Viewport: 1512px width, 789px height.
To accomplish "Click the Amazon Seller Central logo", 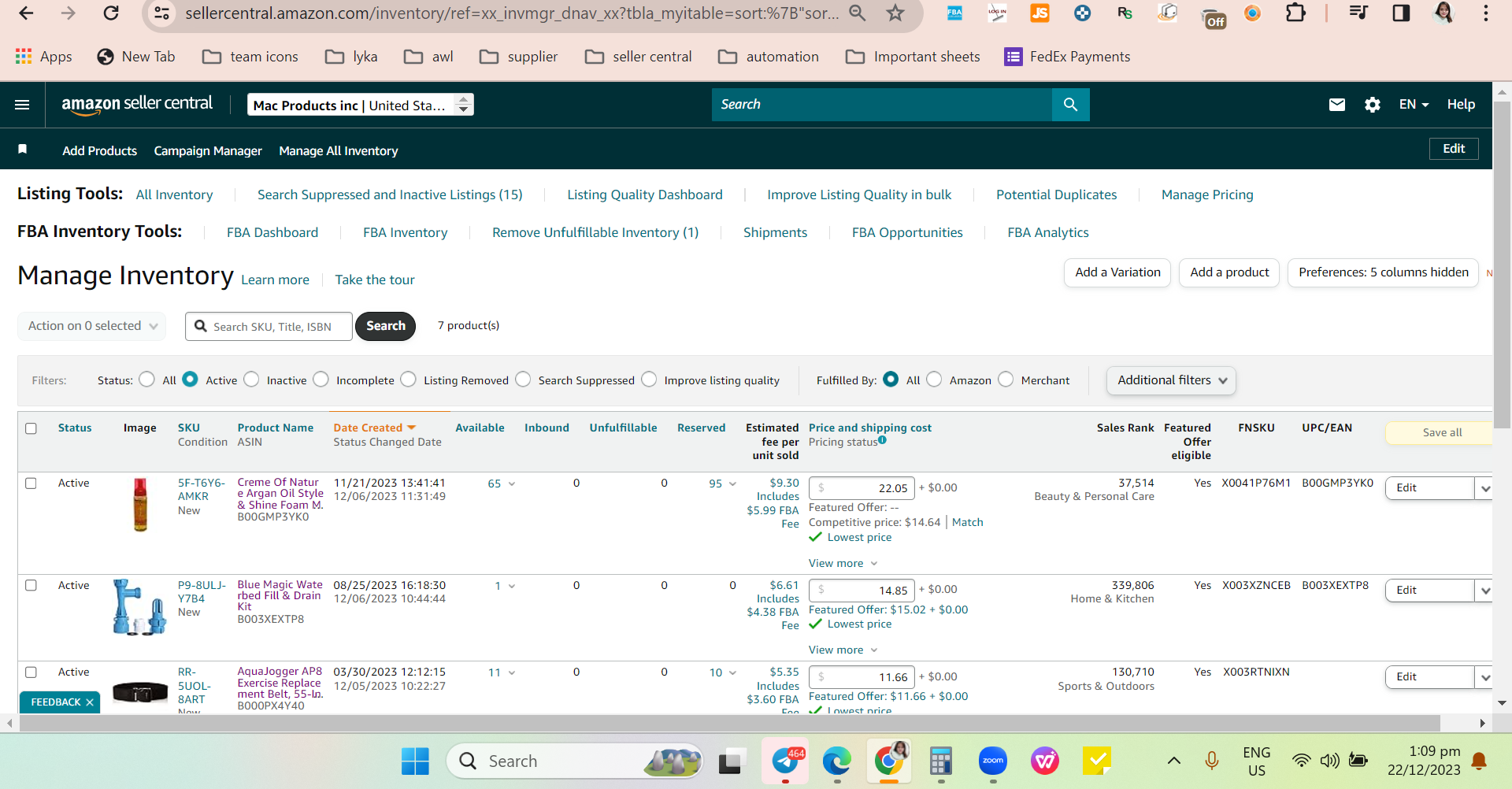I will coord(137,105).
